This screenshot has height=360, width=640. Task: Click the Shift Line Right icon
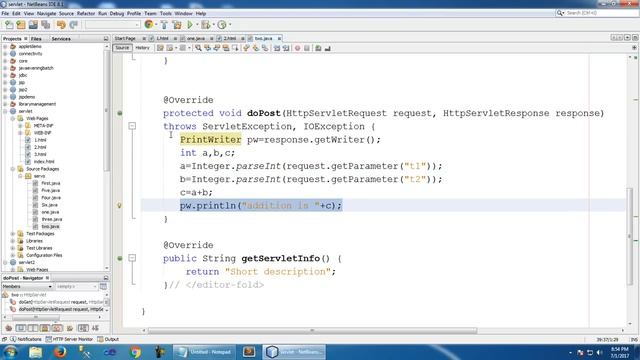click(x=285, y=48)
